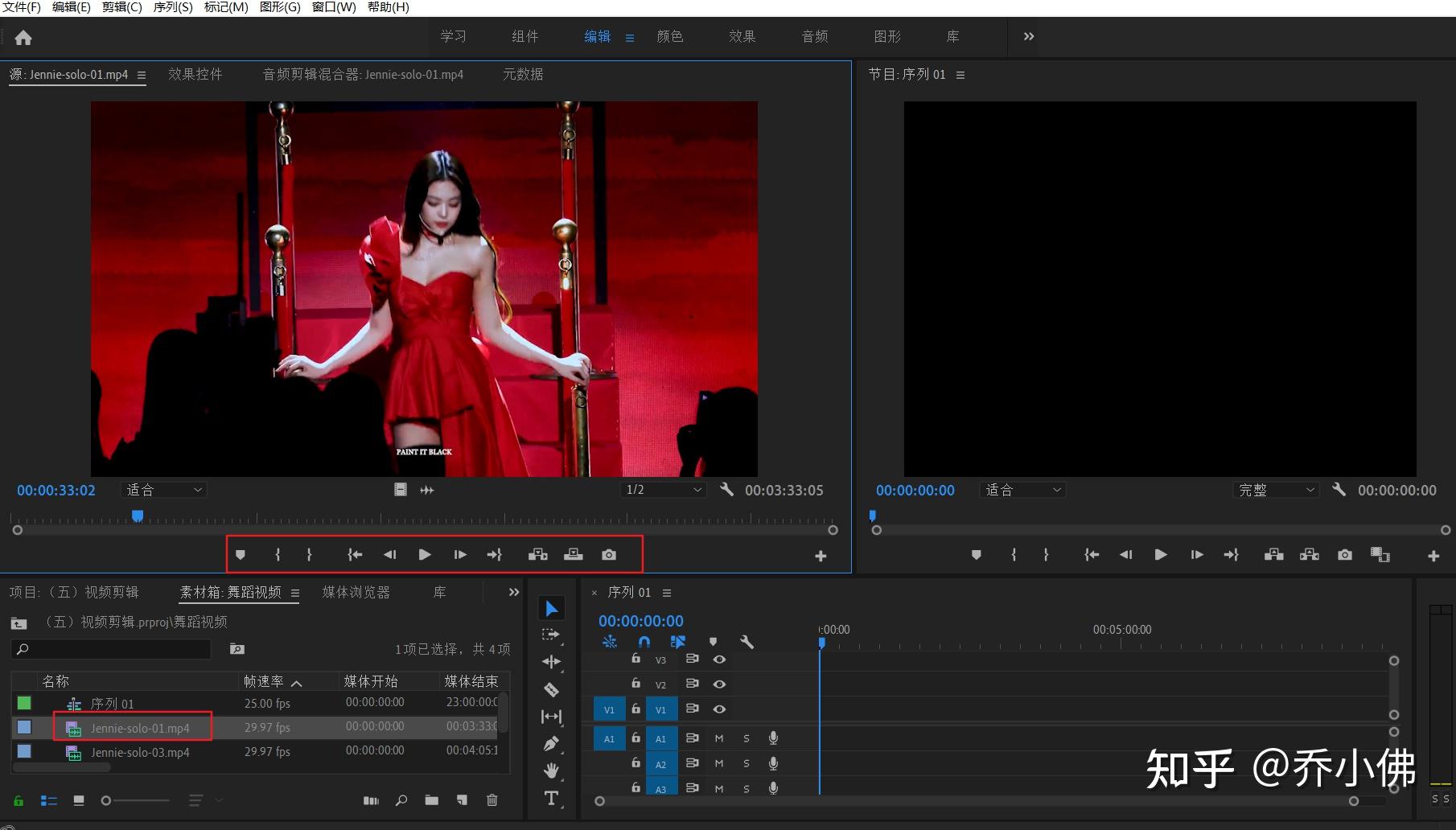Export frame from the Source monitor

click(609, 555)
